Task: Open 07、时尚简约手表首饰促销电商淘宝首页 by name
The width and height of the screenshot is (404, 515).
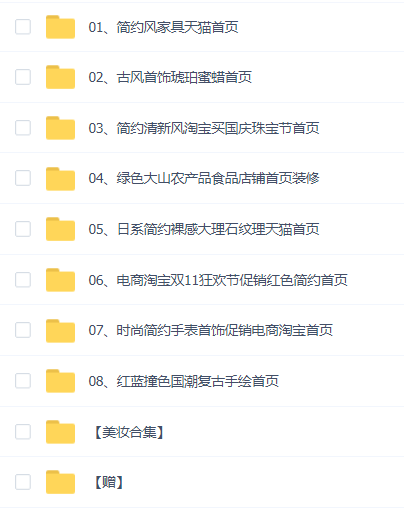Action: click(x=210, y=330)
